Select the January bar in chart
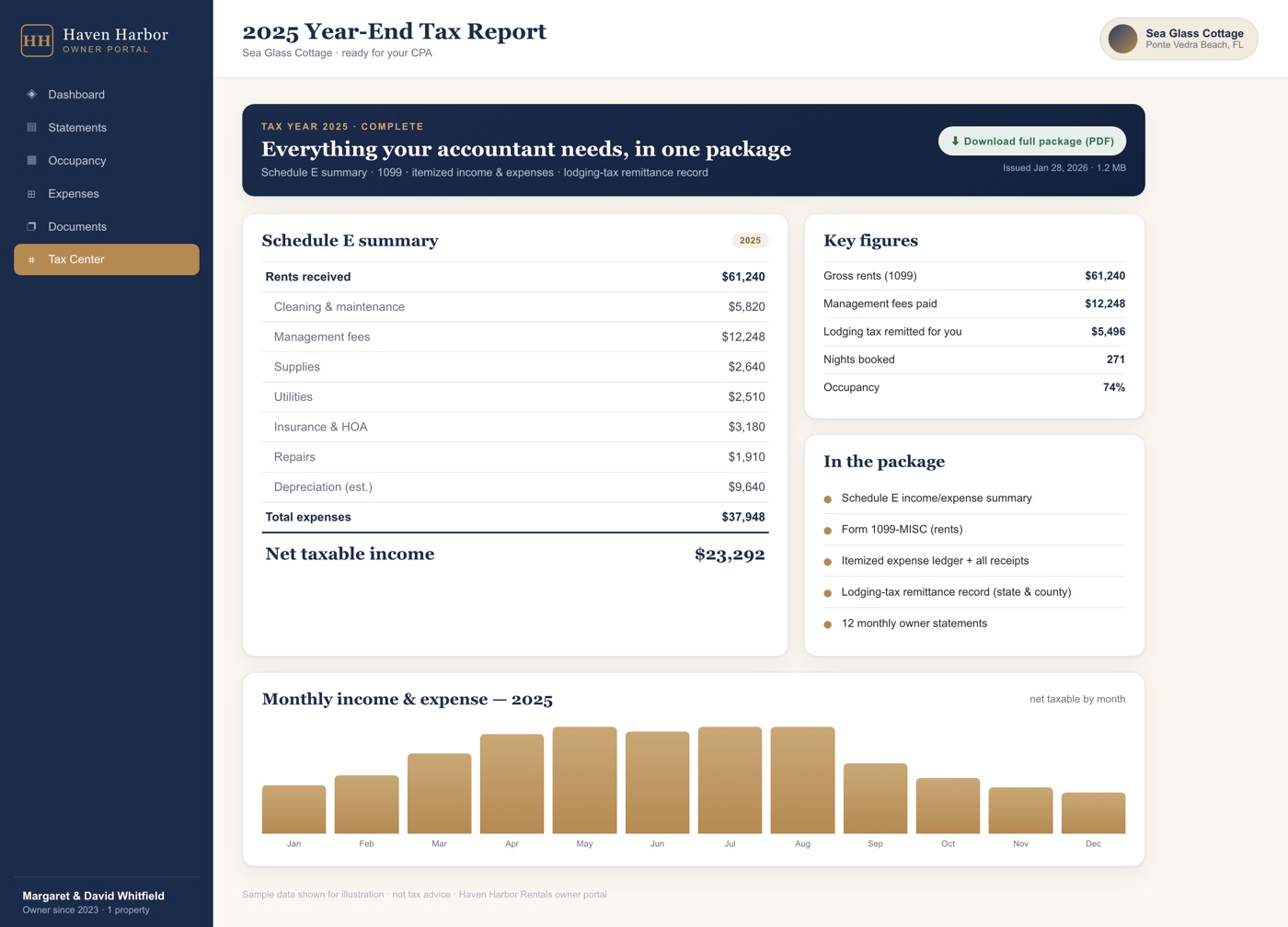This screenshot has width=1288, height=927. pyautogui.click(x=293, y=809)
